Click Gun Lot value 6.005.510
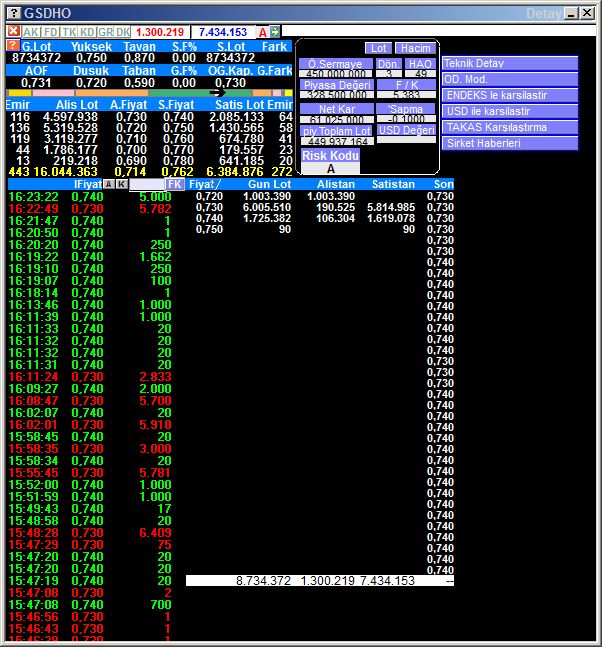 [x=267, y=207]
